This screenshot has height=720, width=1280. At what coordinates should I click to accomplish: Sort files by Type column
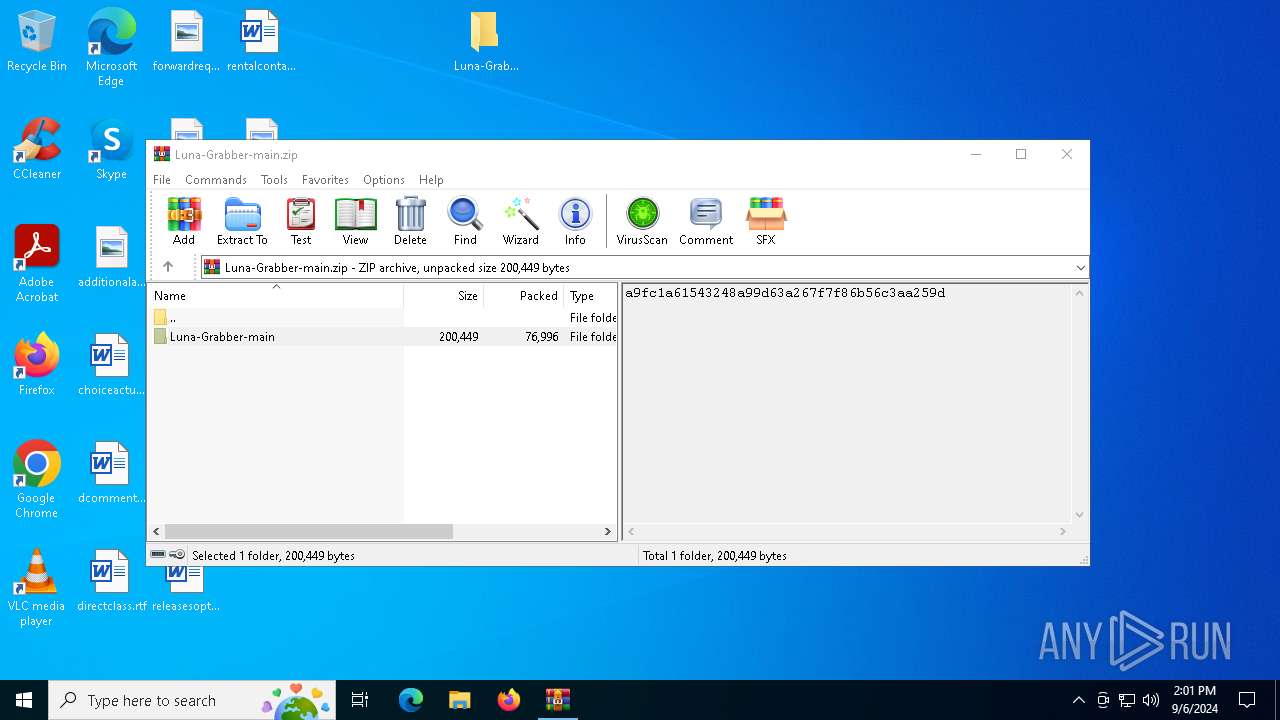tap(591, 296)
